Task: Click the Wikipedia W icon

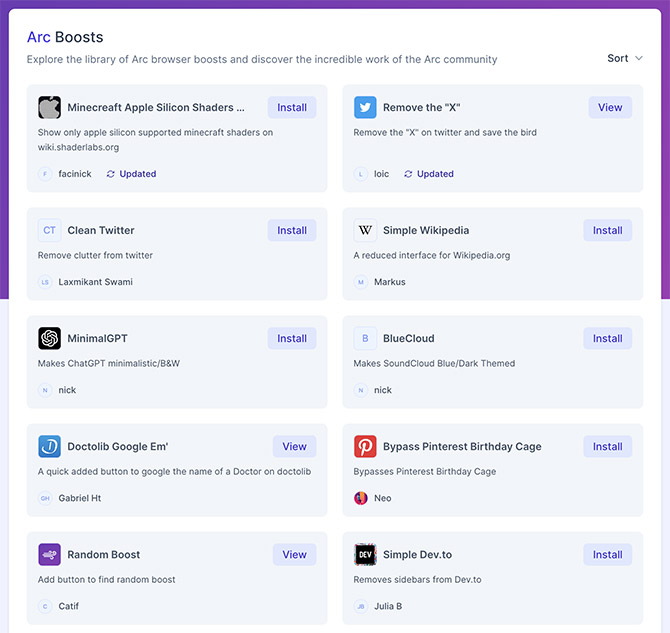Action: pos(365,230)
